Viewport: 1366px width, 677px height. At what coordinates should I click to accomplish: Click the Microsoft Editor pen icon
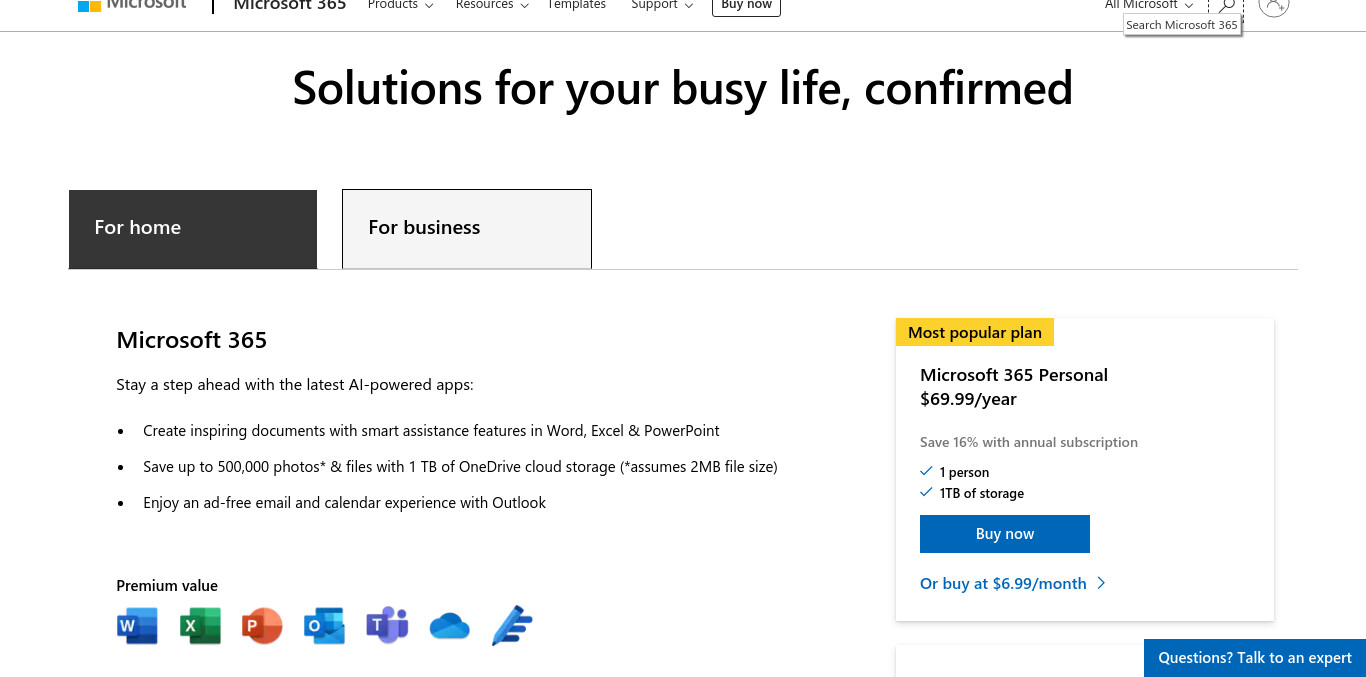tap(512, 626)
